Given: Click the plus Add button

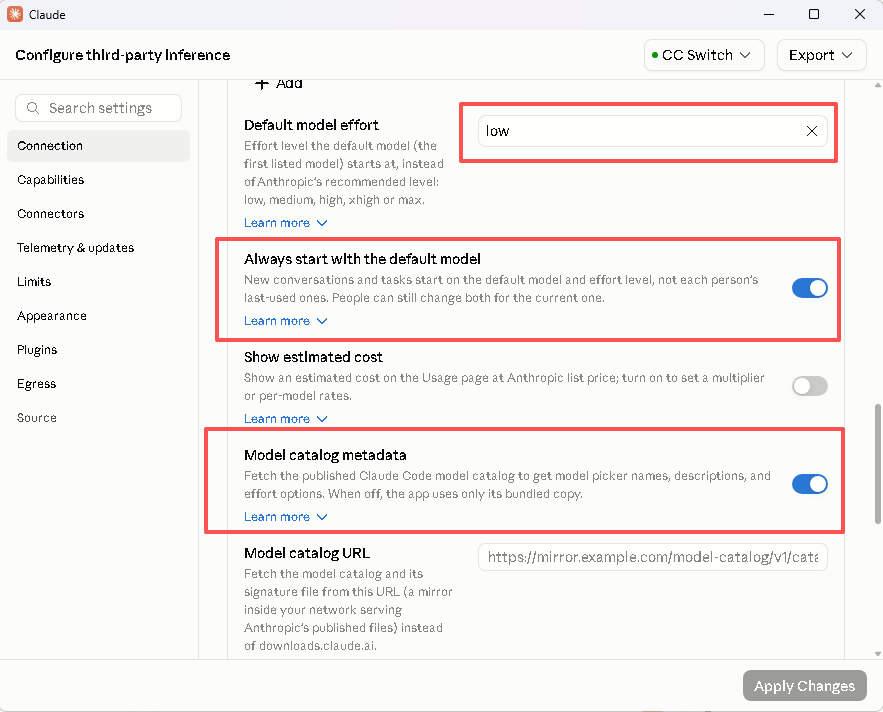Looking at the screenshot, I should [279, 83].
